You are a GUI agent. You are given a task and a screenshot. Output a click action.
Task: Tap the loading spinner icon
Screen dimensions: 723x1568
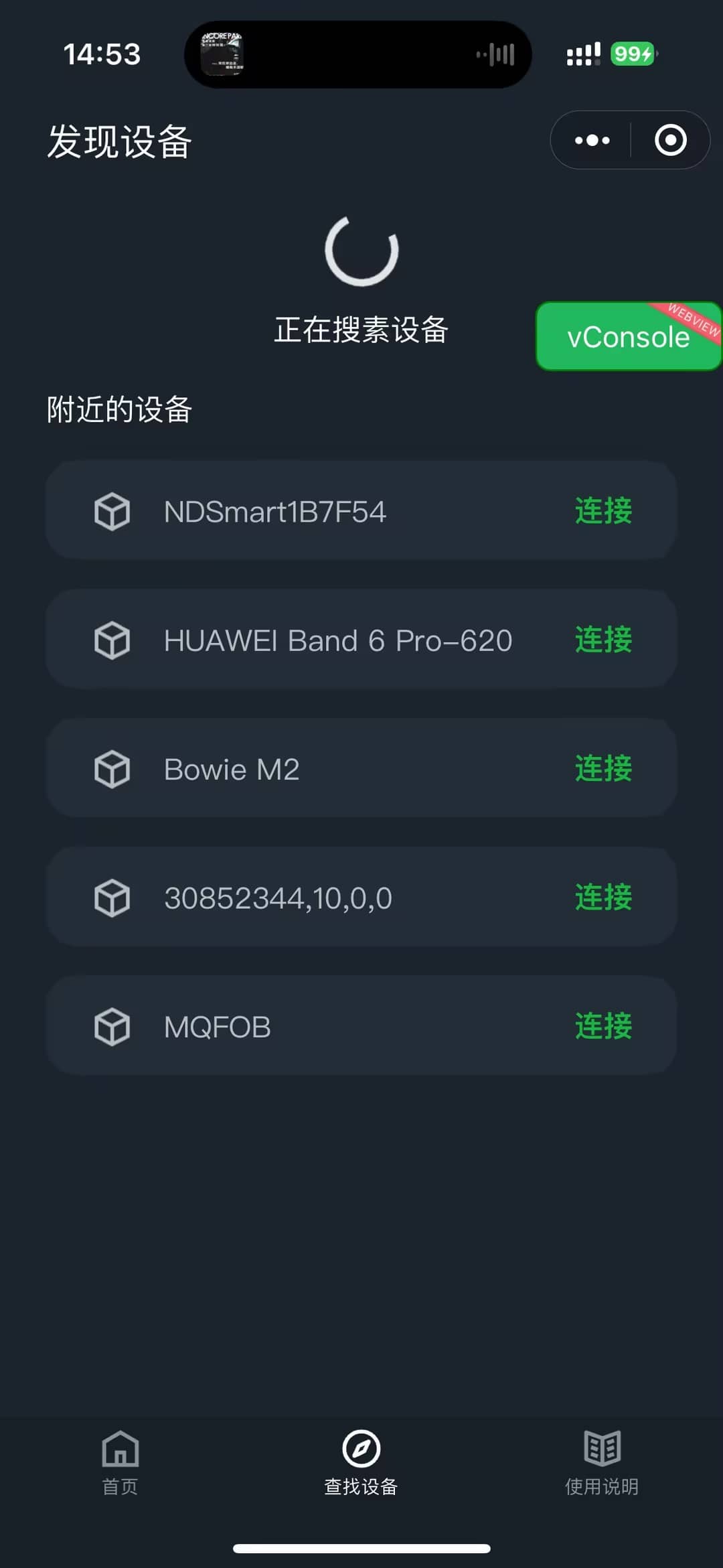click(x=361, y=251)
